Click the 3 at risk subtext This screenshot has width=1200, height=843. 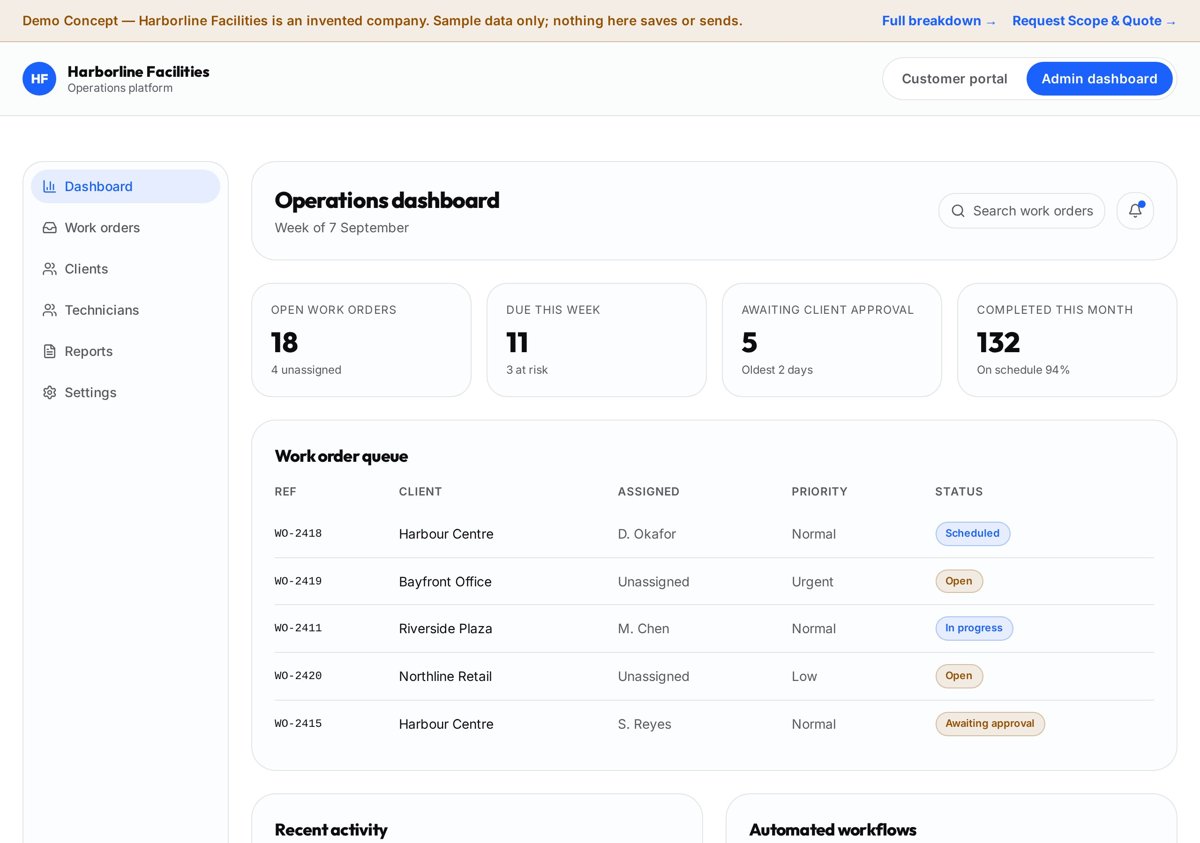pos(527,370)
